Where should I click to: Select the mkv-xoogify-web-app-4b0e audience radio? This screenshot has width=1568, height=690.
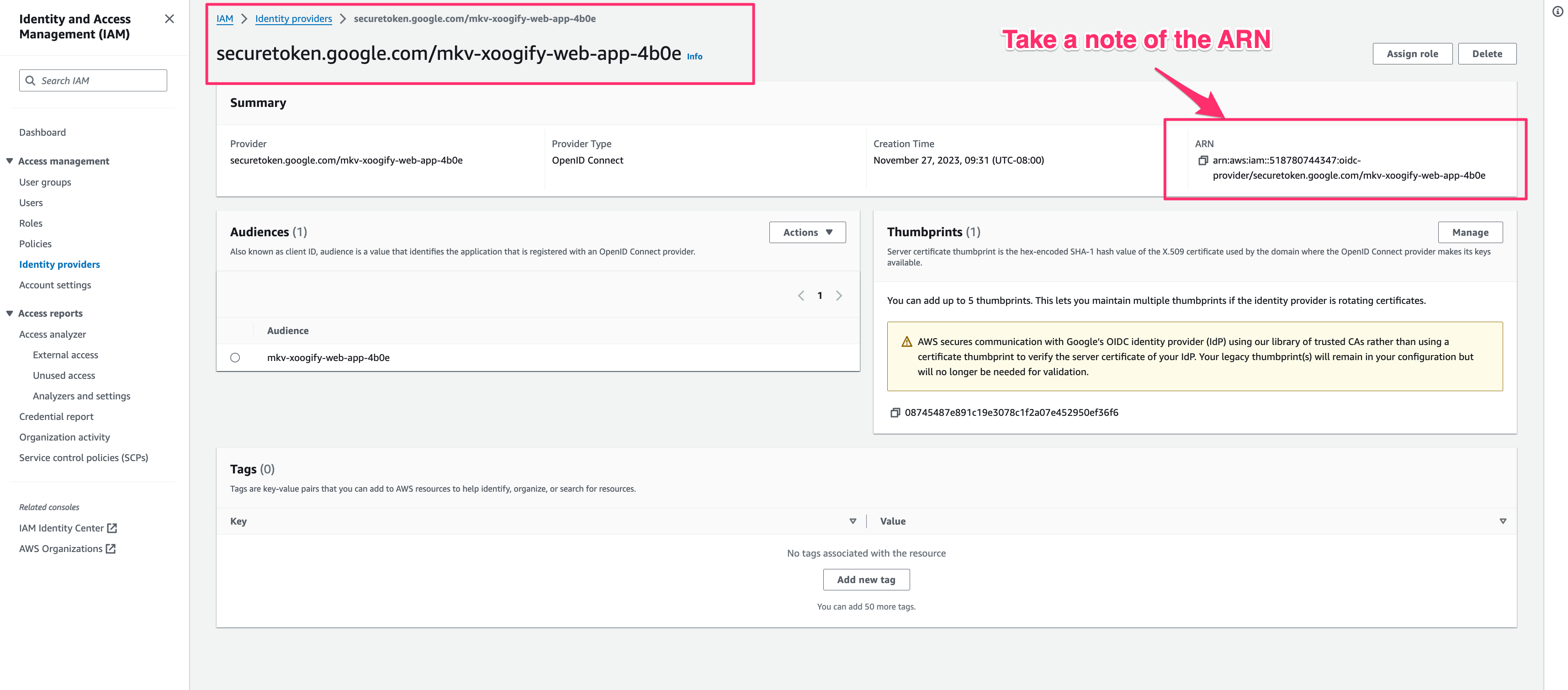[235, 357]
